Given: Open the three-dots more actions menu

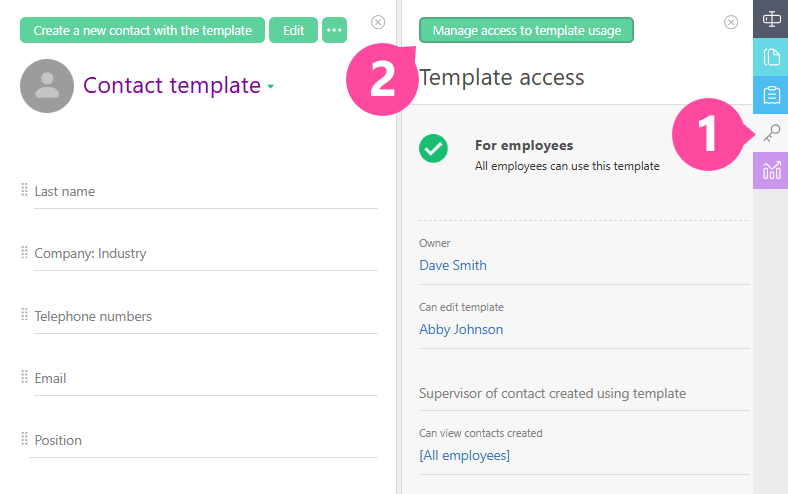Looking at the screenshot, I should (334, 30).
